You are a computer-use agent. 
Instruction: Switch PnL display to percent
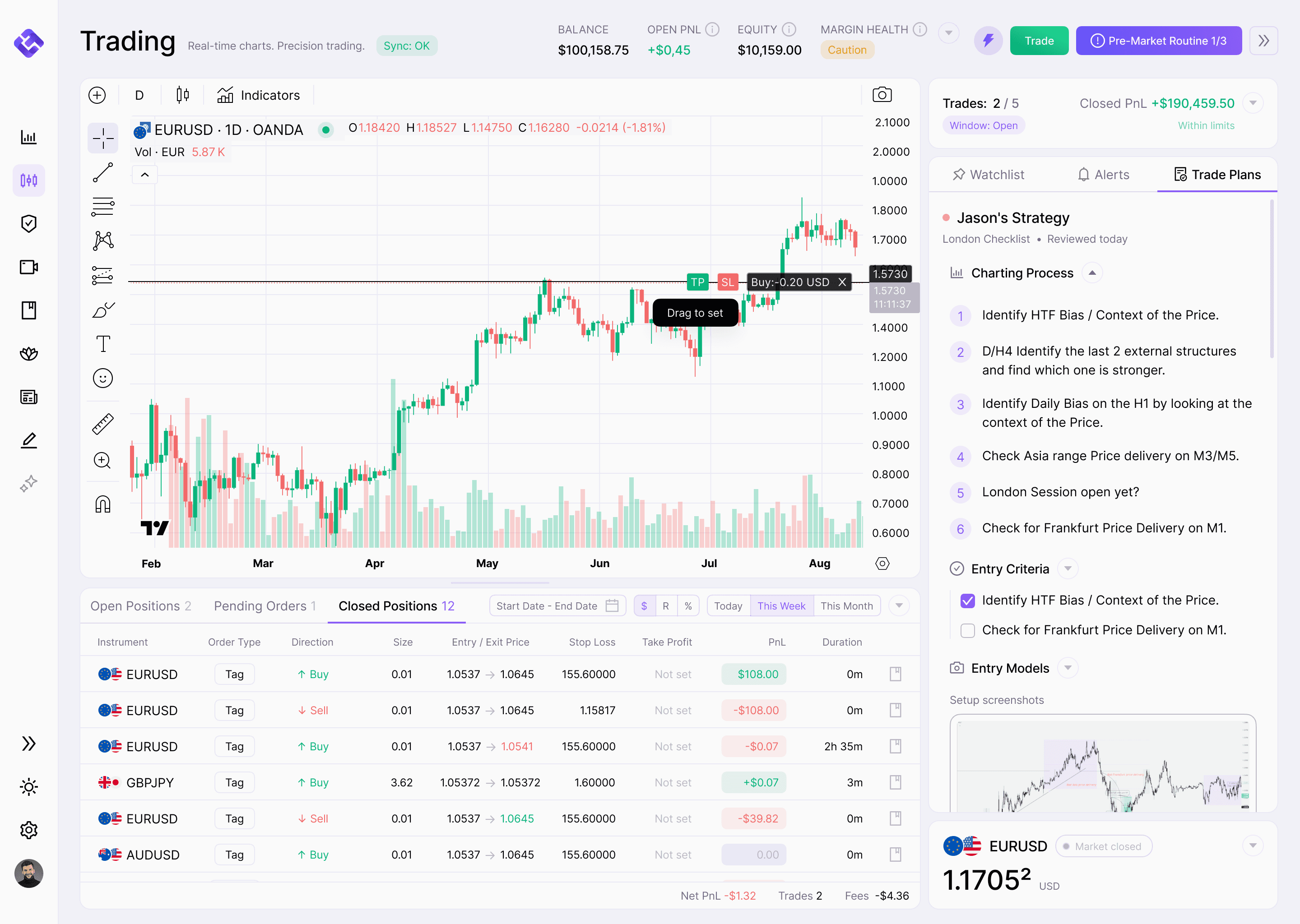pos(687,606)
